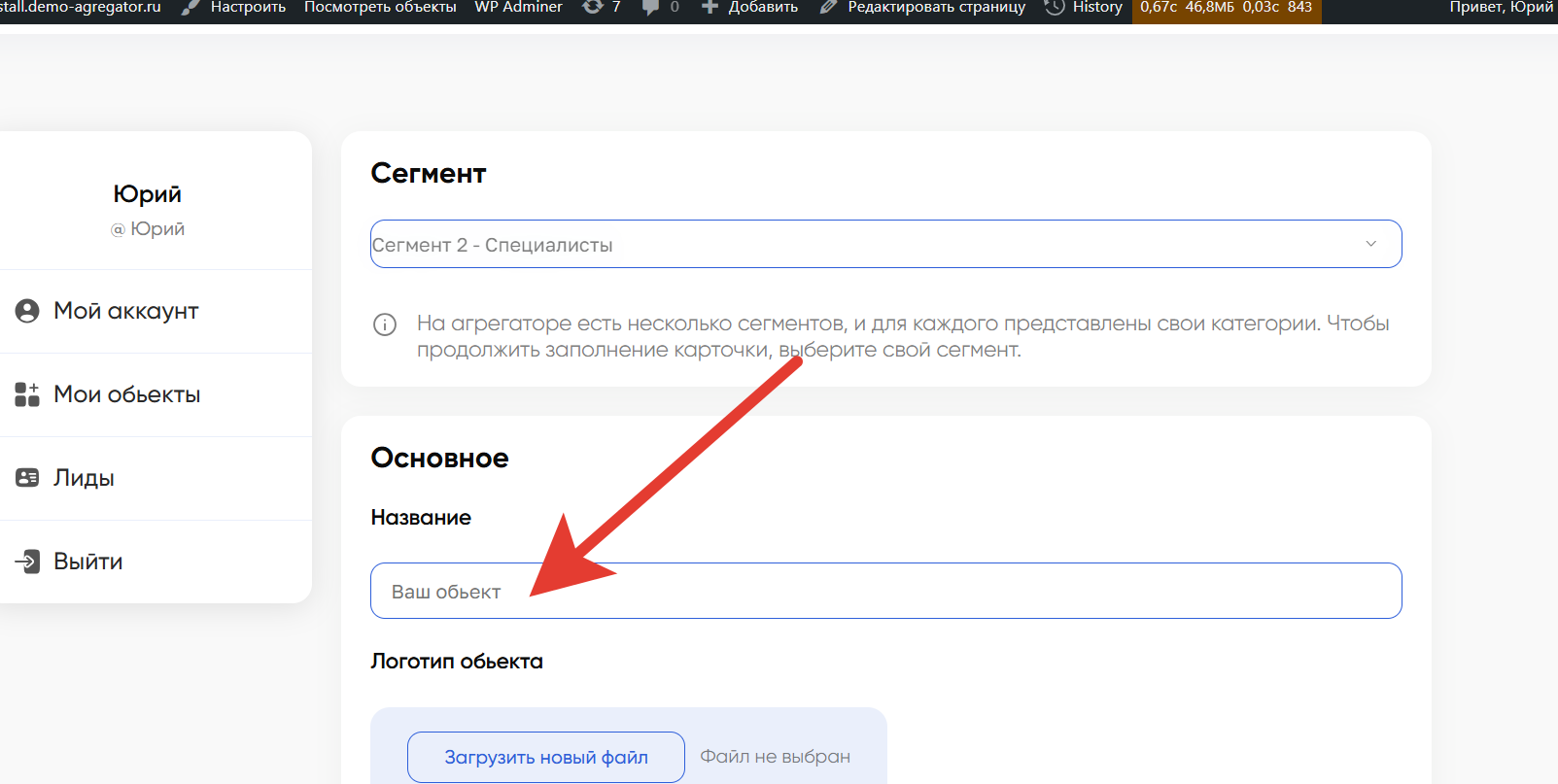
Task: Click the person icon beside Мой аккаунт
Action: pos(27,311)
